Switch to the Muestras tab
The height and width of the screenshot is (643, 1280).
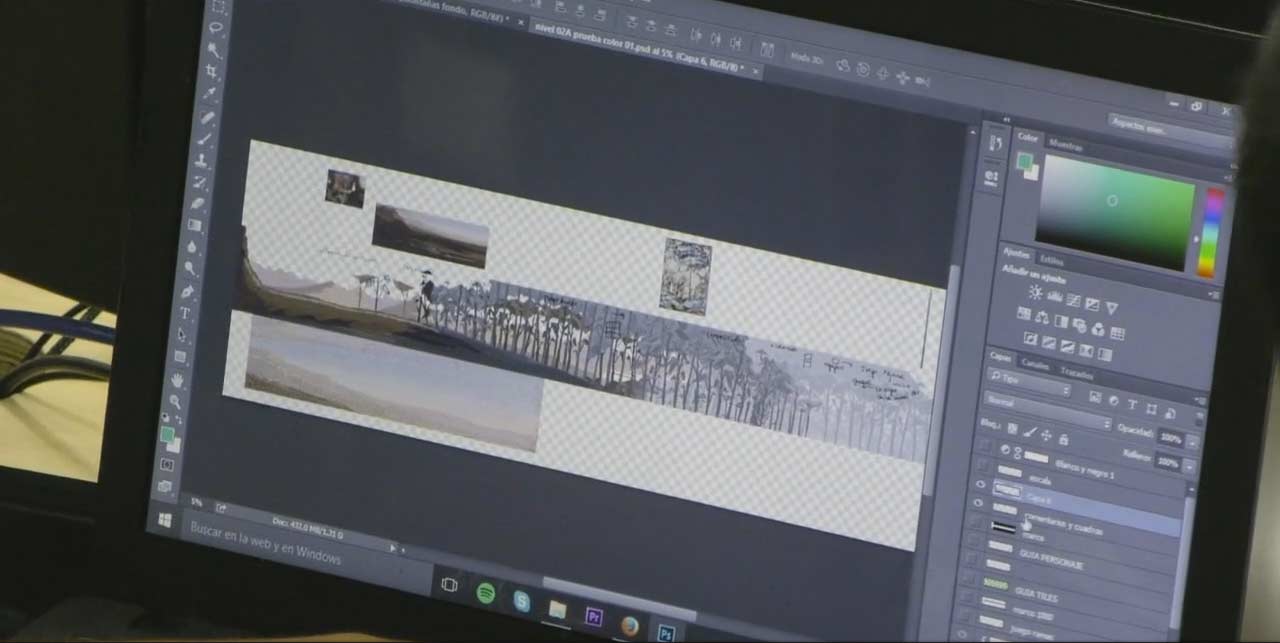click(x=1065, y=146)
